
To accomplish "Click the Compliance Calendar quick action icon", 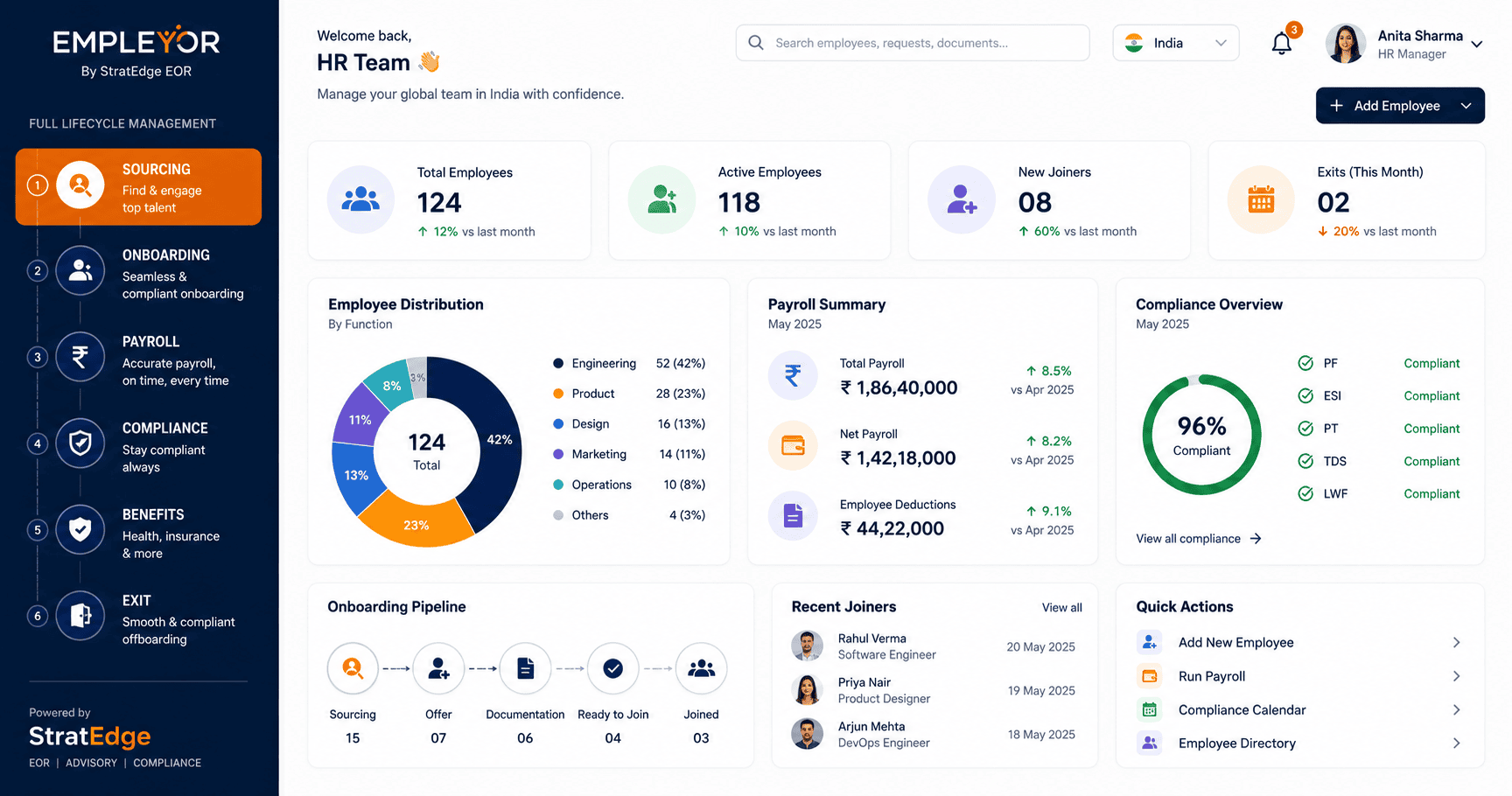I will click(1150, 709).
